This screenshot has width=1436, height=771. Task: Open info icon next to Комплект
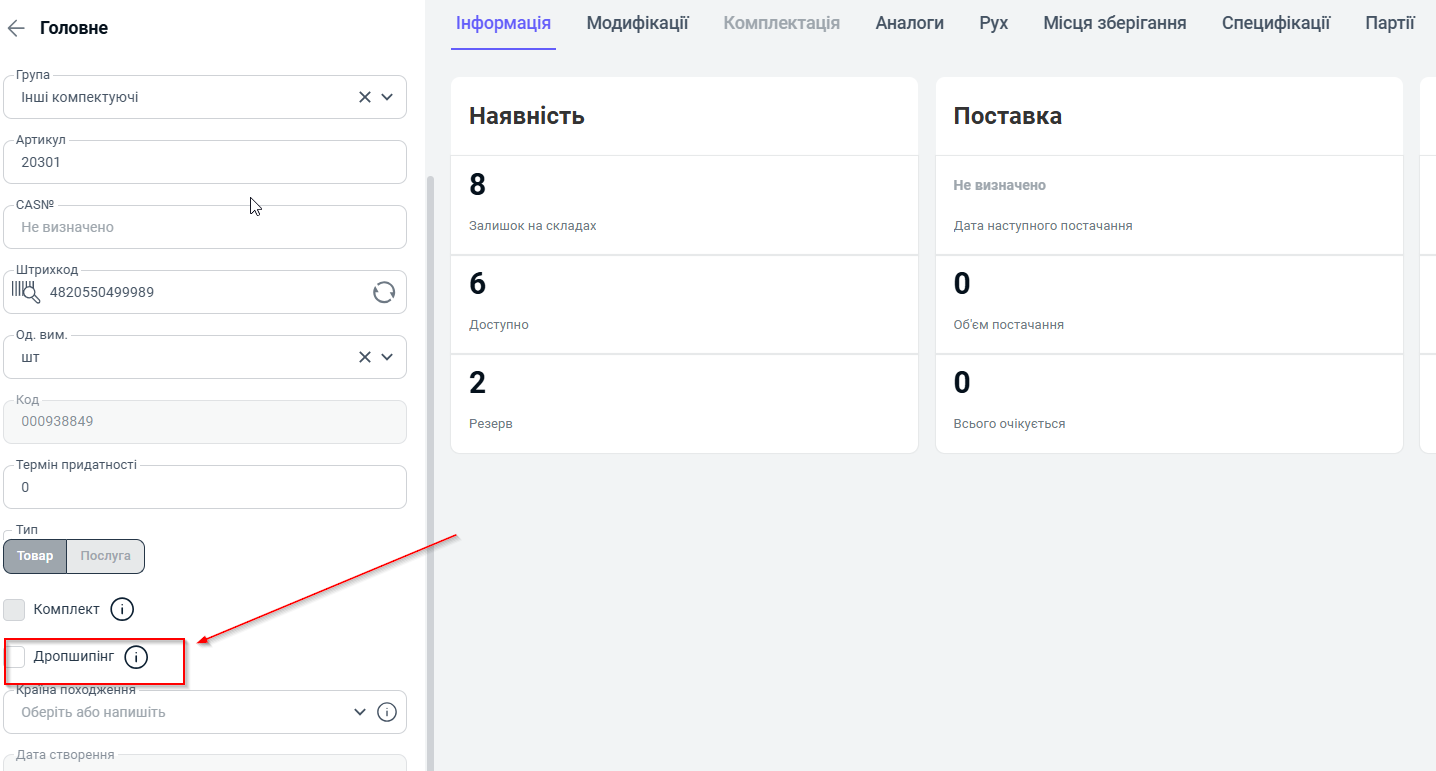pyautogui.click(x=122, y=609)
